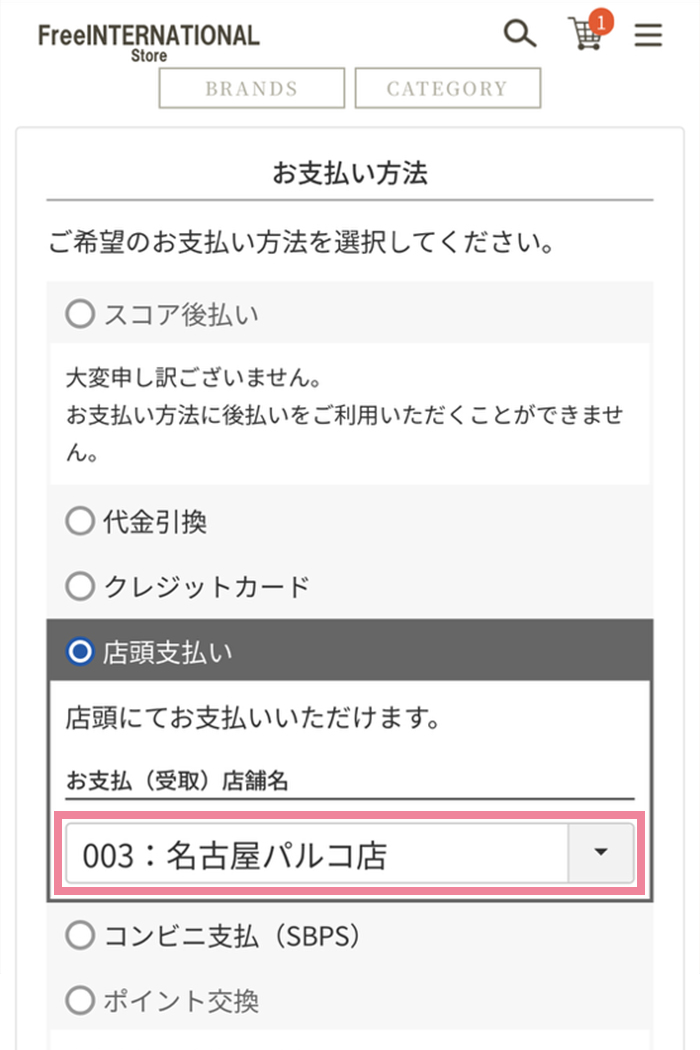Click the お支払（受取）店舗名 field label
Screen dimensions: 700x1050
pos(177,781)
